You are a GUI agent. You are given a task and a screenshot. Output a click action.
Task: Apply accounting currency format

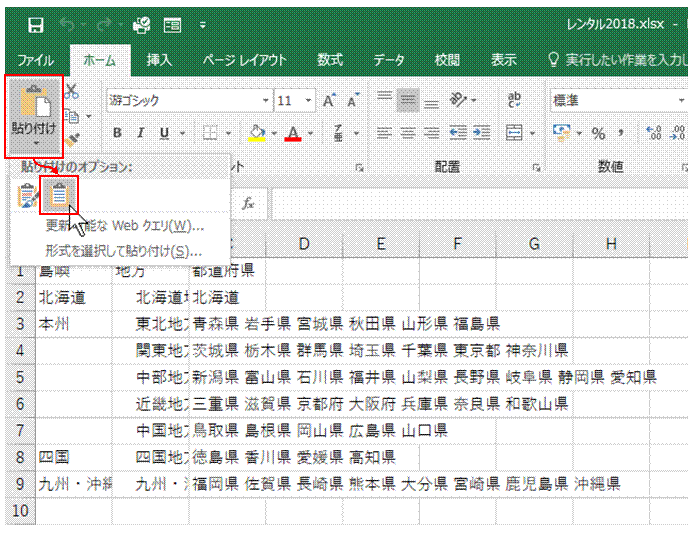(562, 133)
